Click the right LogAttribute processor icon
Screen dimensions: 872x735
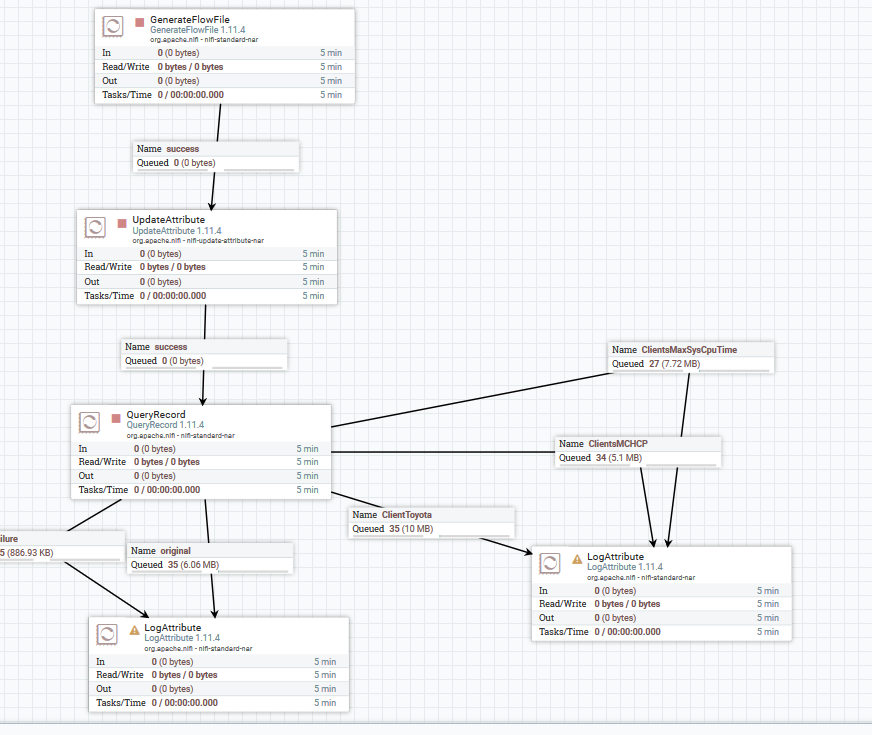point(549,563)
